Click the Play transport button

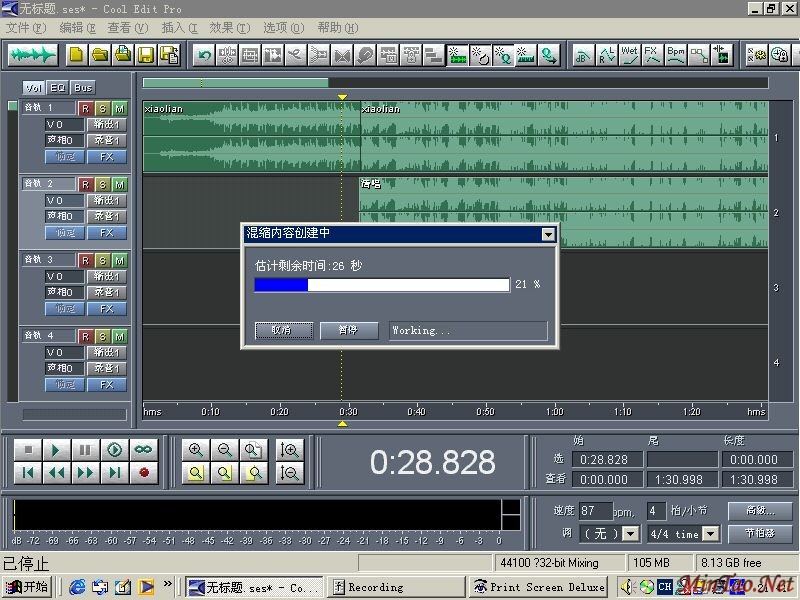[57, 450]
